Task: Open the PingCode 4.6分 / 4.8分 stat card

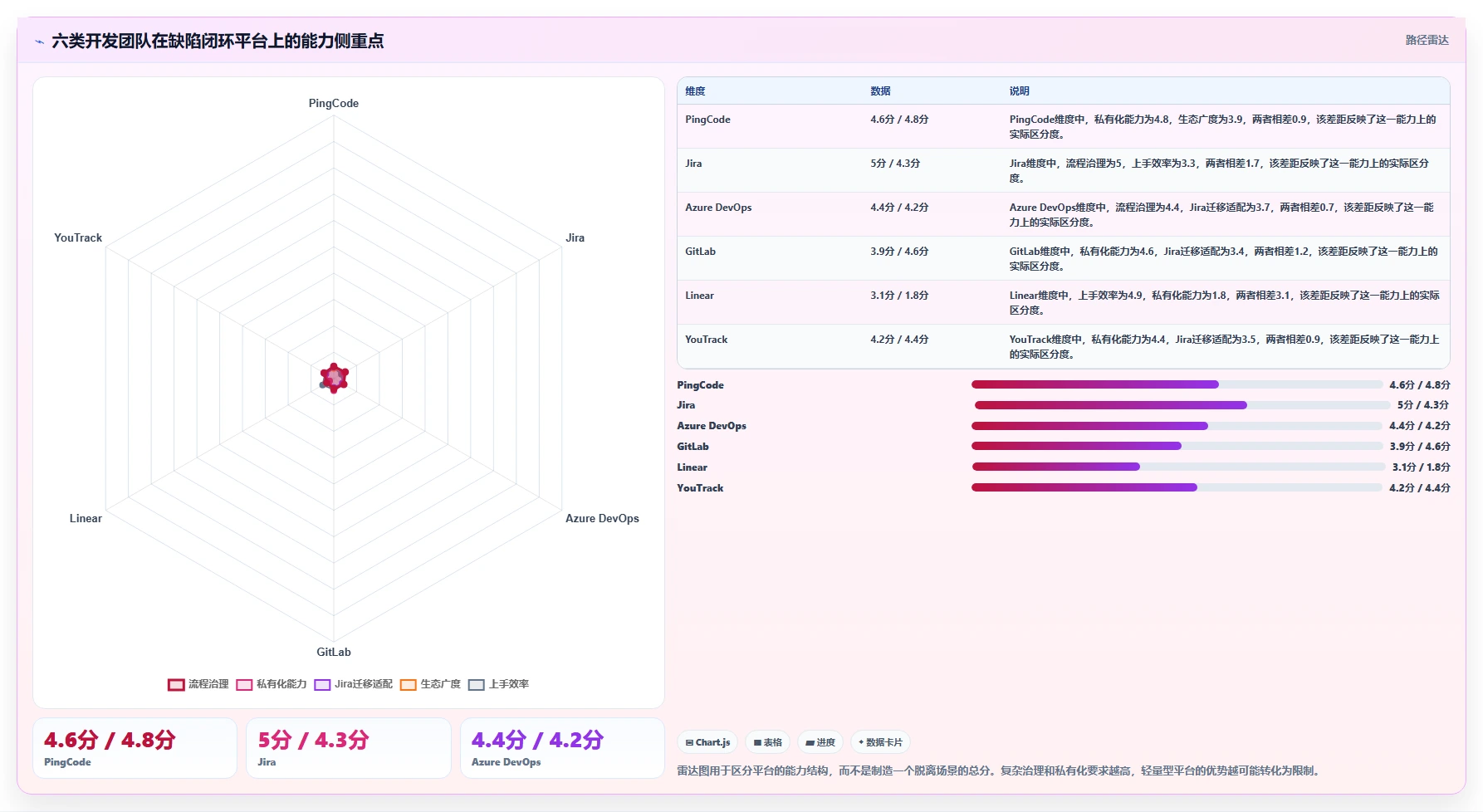Action: pyautogui.click(x=135, y=748)
